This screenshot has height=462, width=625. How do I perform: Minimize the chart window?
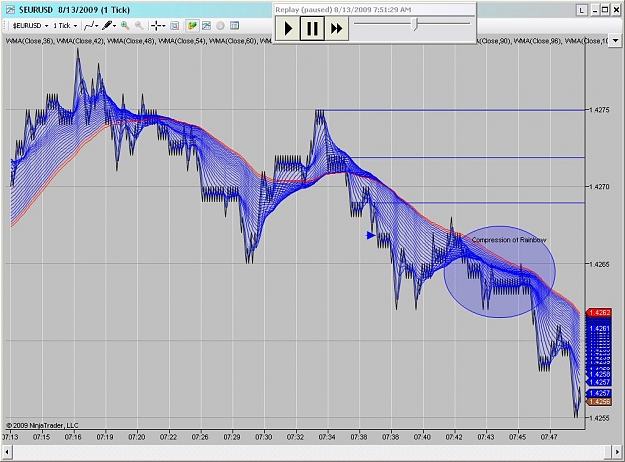point(595,10)
